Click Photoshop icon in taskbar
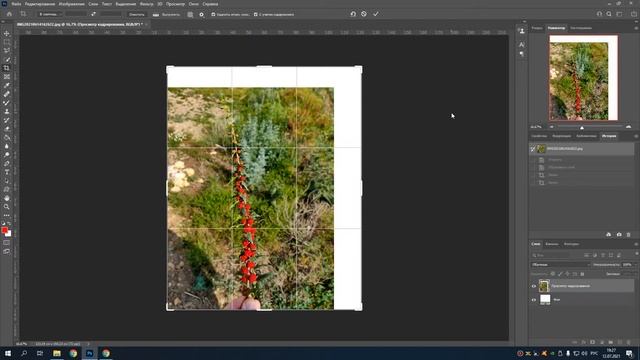This screenshot has width=640, height=360. click(89, 353)
